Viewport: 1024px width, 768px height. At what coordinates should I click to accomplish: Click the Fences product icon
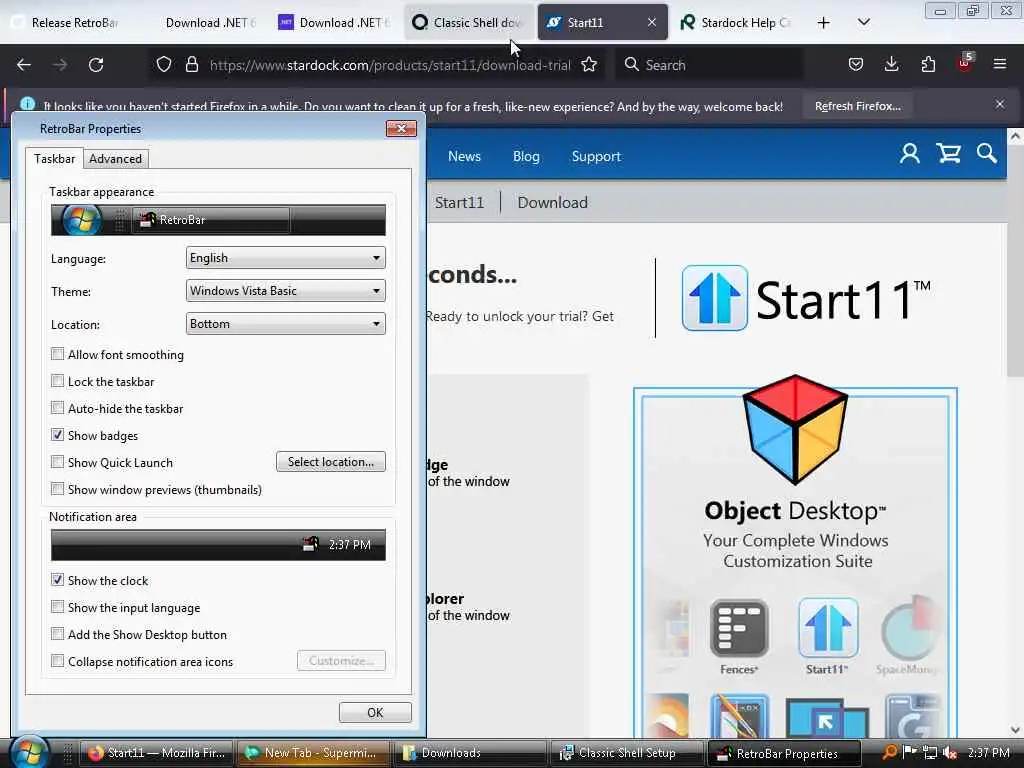[739, 628]
